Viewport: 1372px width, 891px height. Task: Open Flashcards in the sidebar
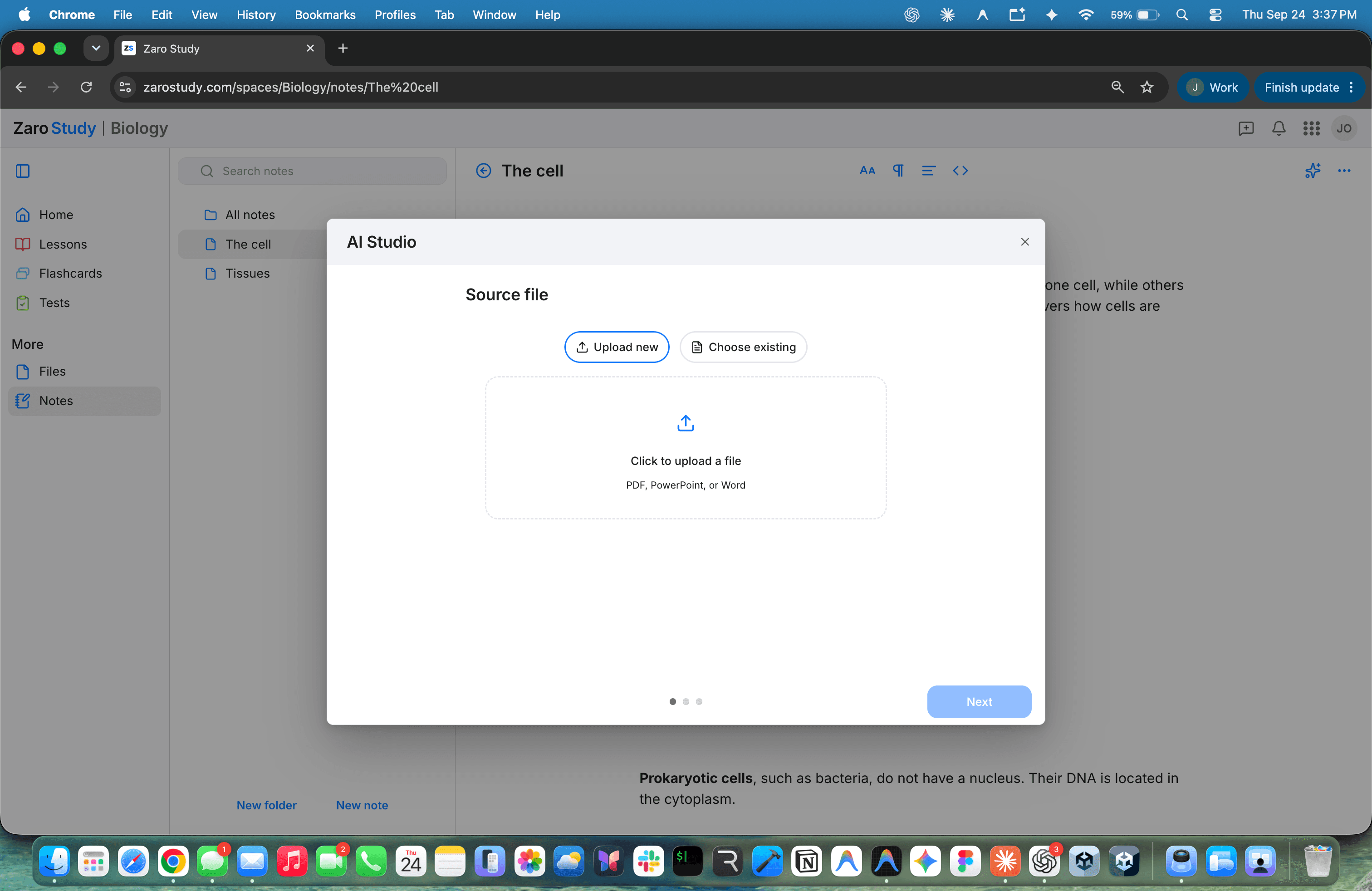[x=84, y=273]
